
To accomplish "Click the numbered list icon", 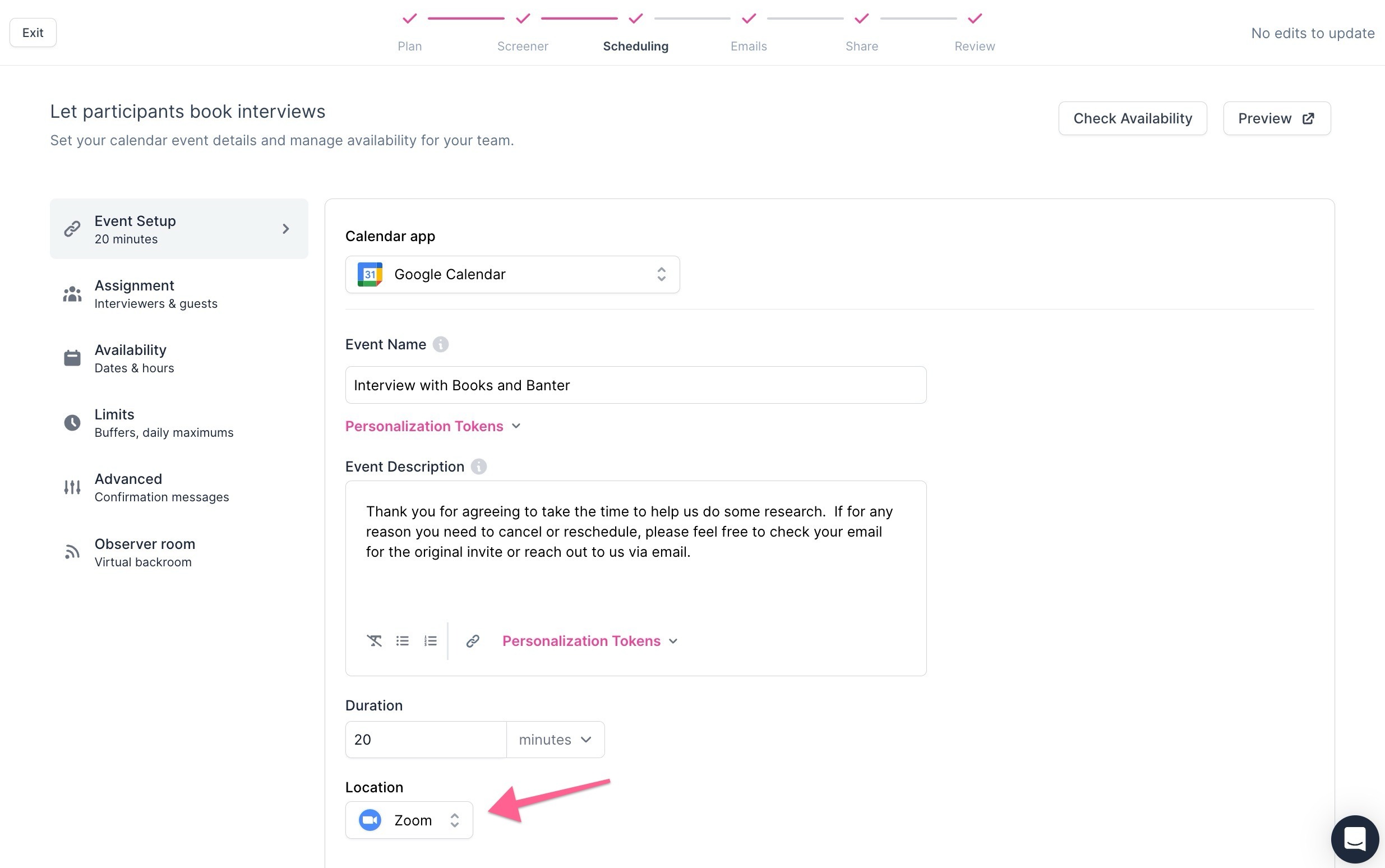I will point(431,641).
